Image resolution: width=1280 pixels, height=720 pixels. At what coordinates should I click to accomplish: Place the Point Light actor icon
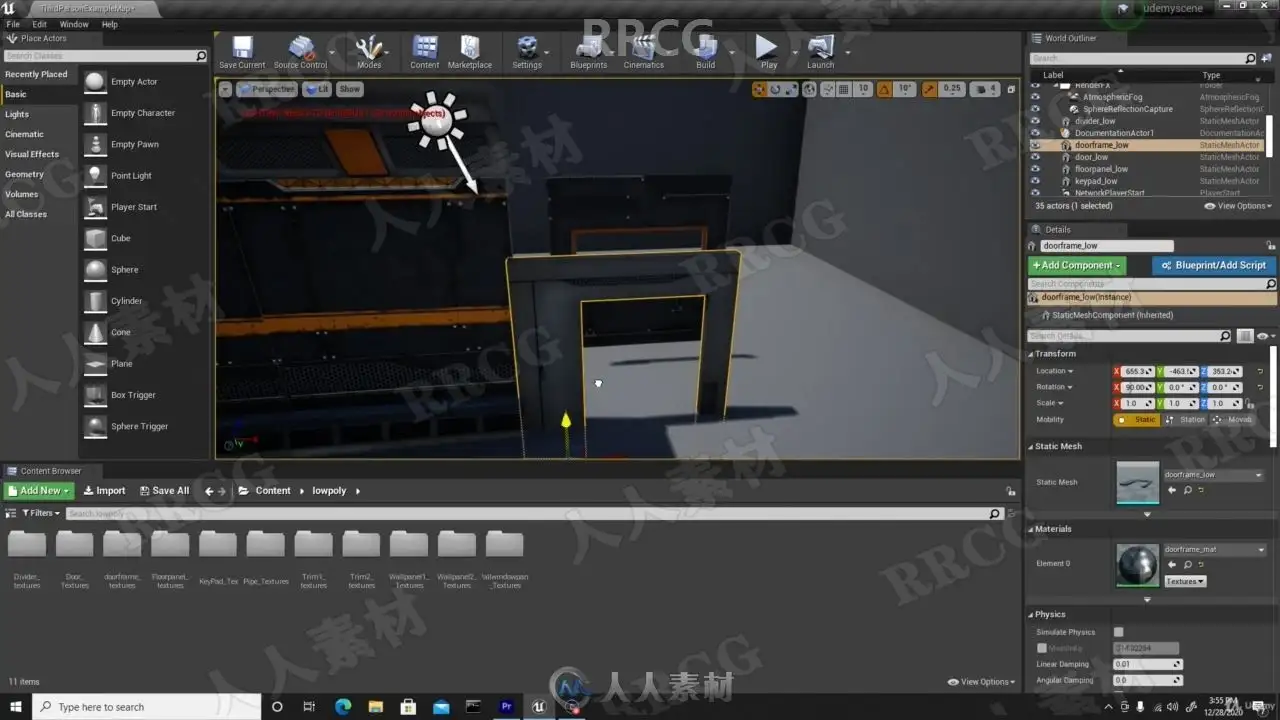pos(95,176)
